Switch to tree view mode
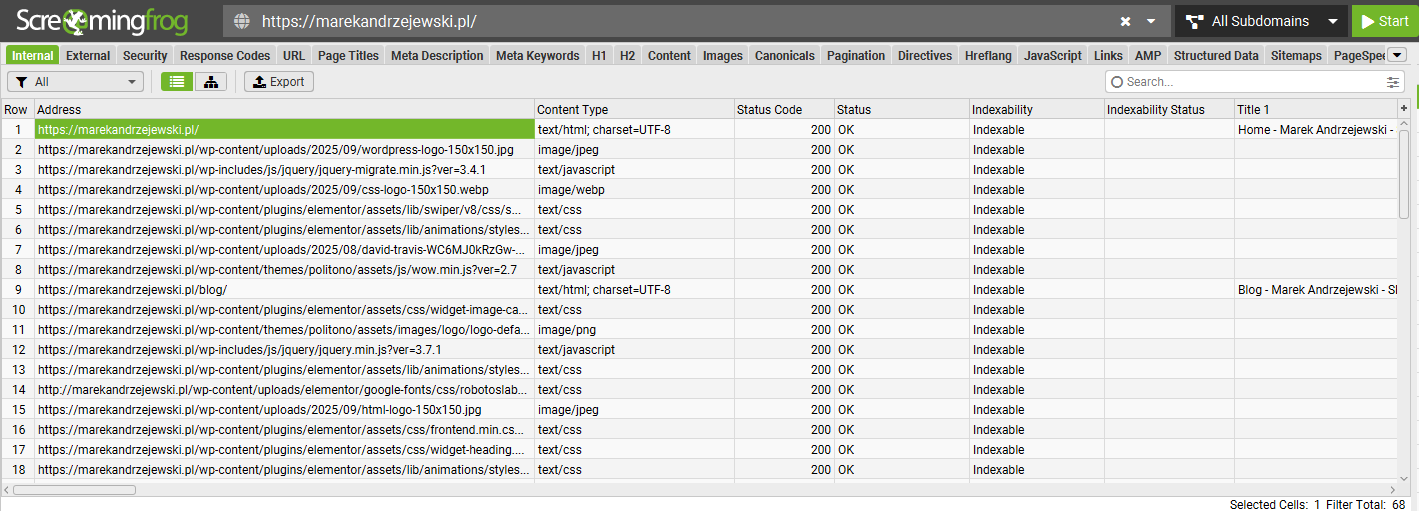 point(210,82)
